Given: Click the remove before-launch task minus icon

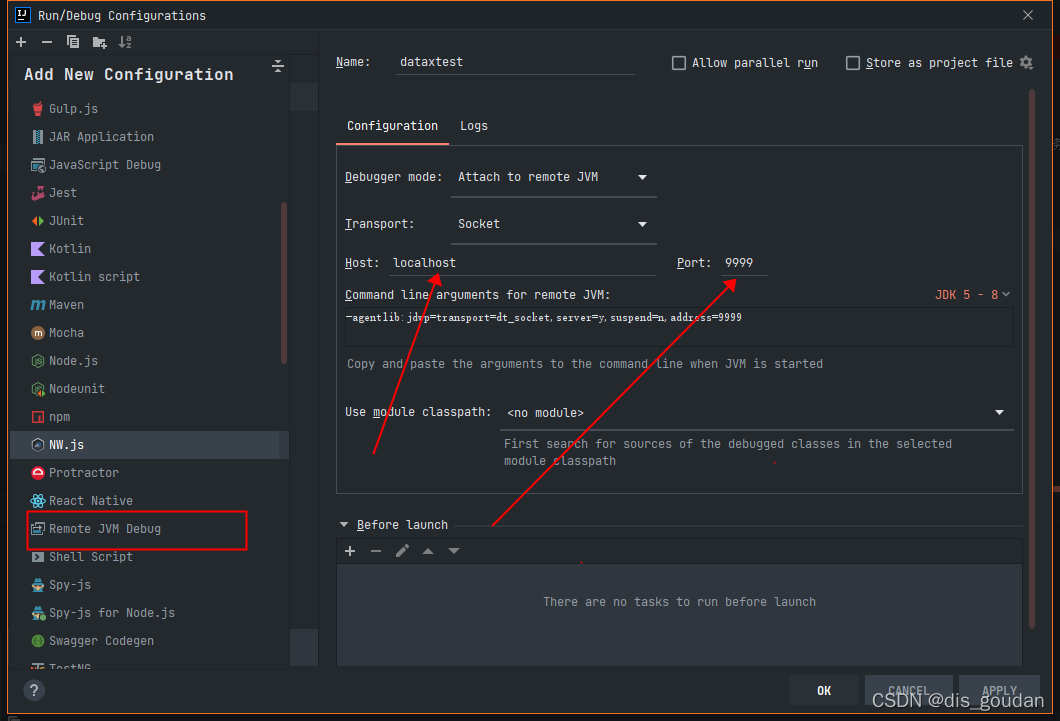Looking at the screenshot, I should click(376, 551).
